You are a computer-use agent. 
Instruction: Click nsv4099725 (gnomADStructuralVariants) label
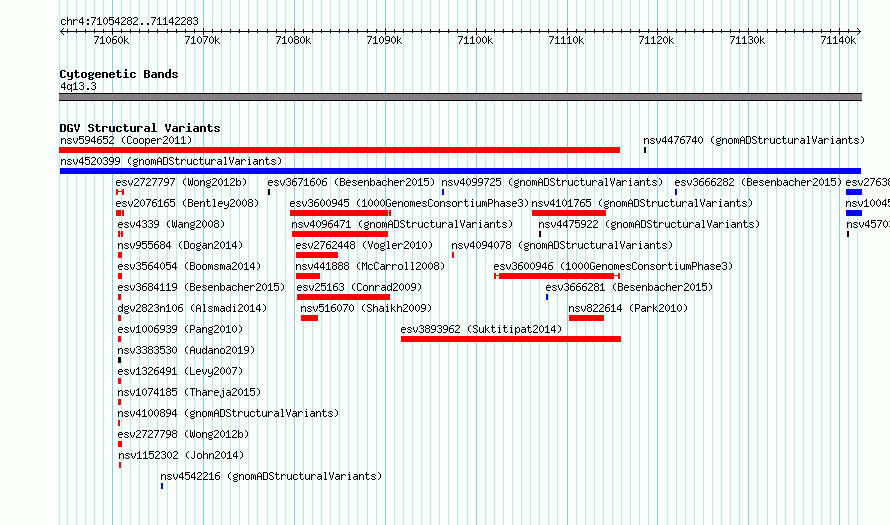tap(552, 182)
